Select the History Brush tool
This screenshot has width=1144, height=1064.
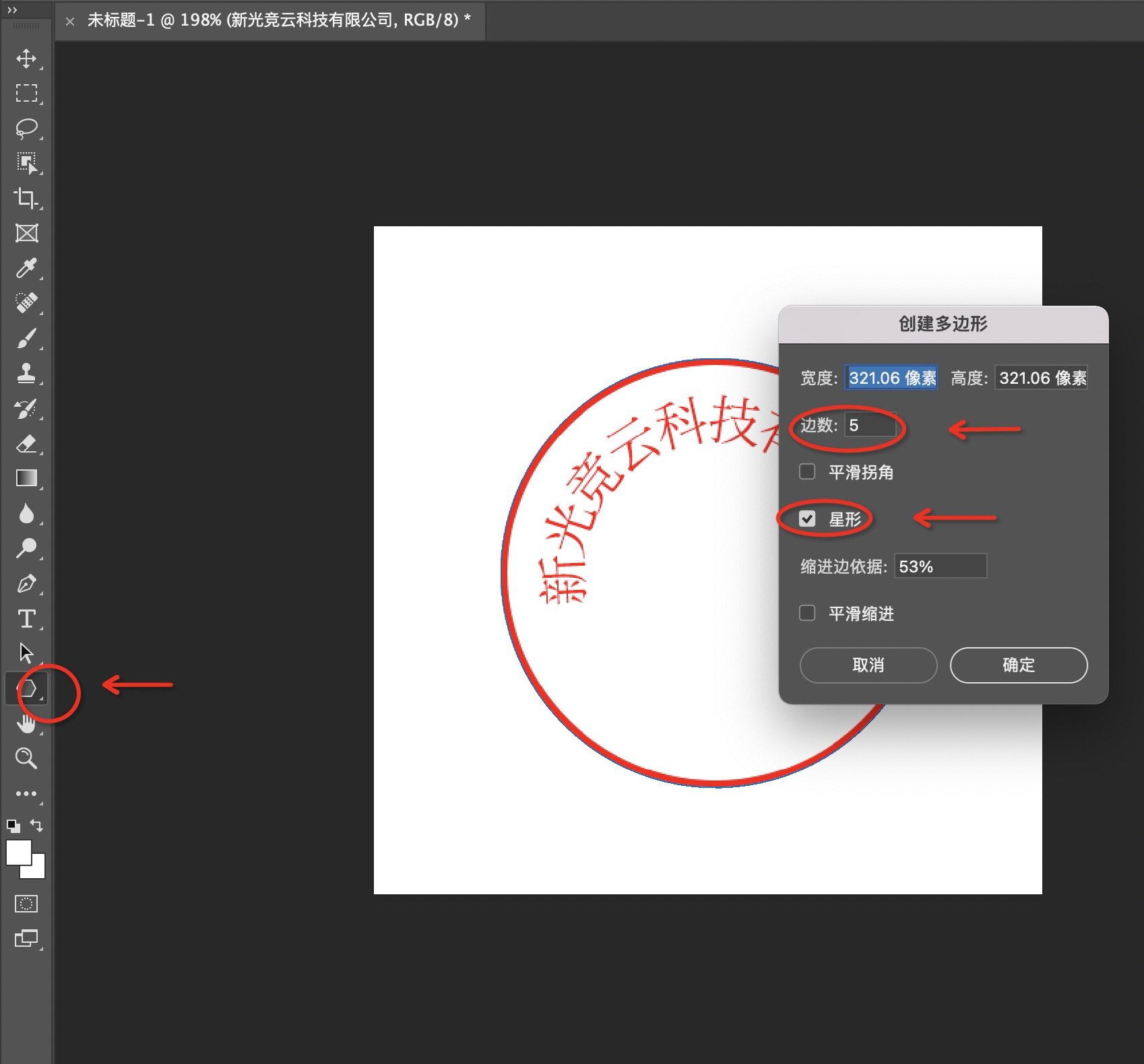pyautogui.click(x=26, y=408)
